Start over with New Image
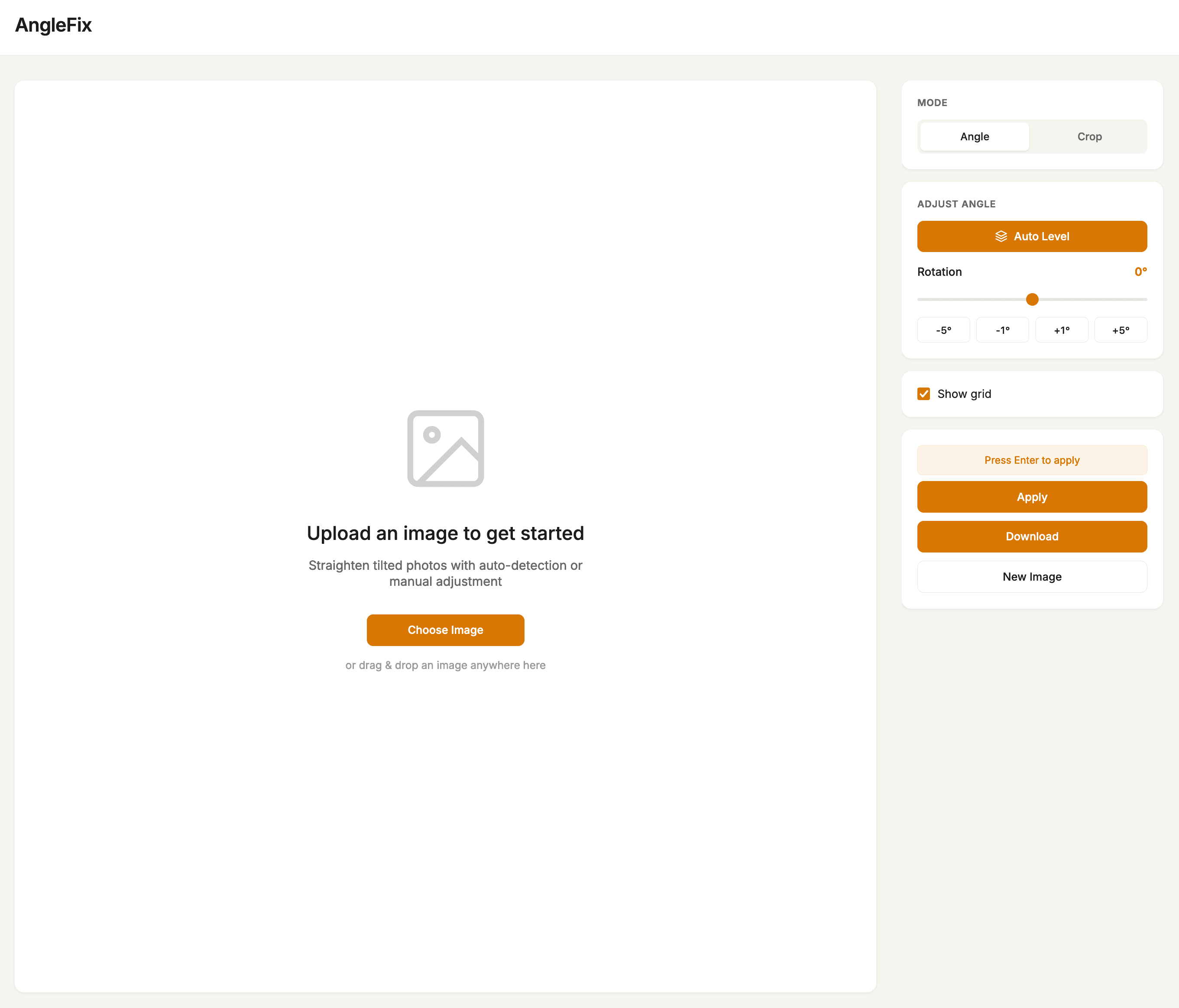The width and height of the screenshot is (1179, 1008). coord(1032,576)
